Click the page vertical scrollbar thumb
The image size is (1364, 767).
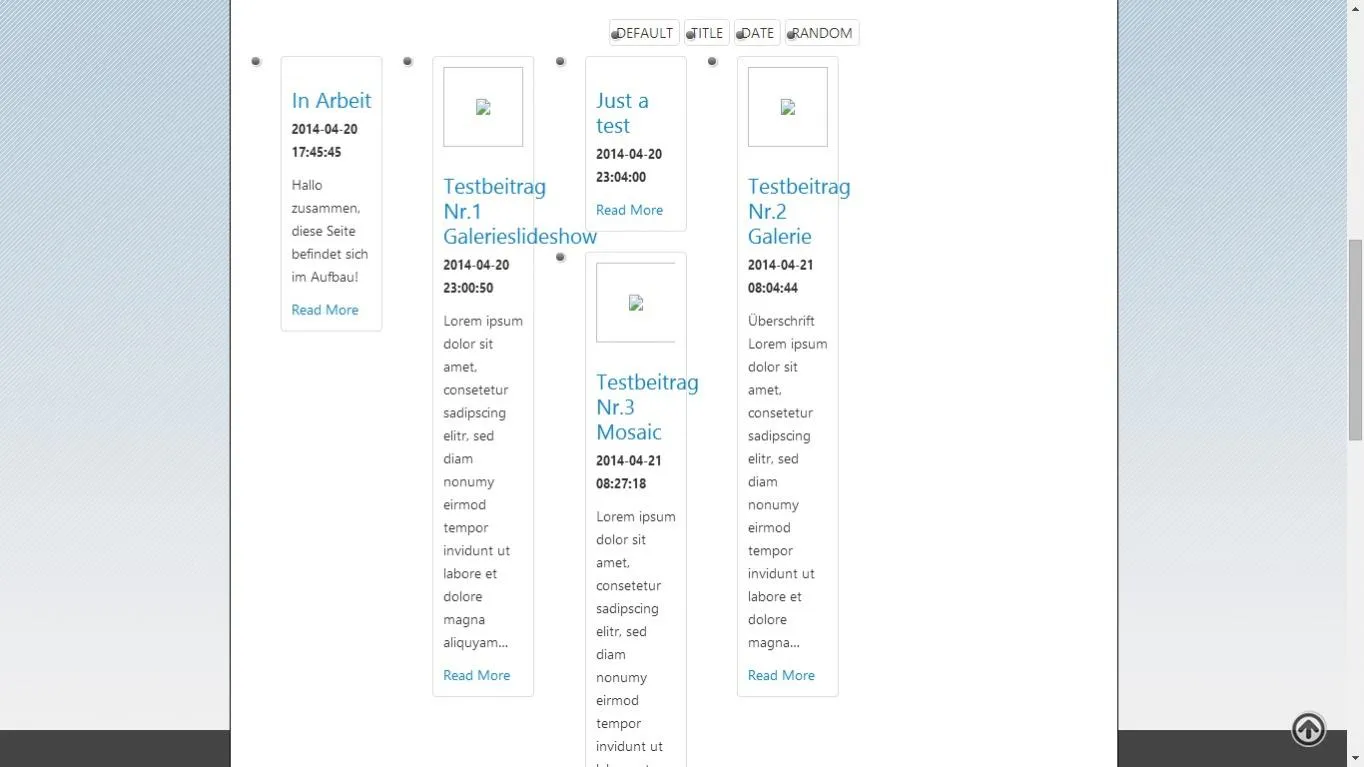click(x=1355, y=340)
